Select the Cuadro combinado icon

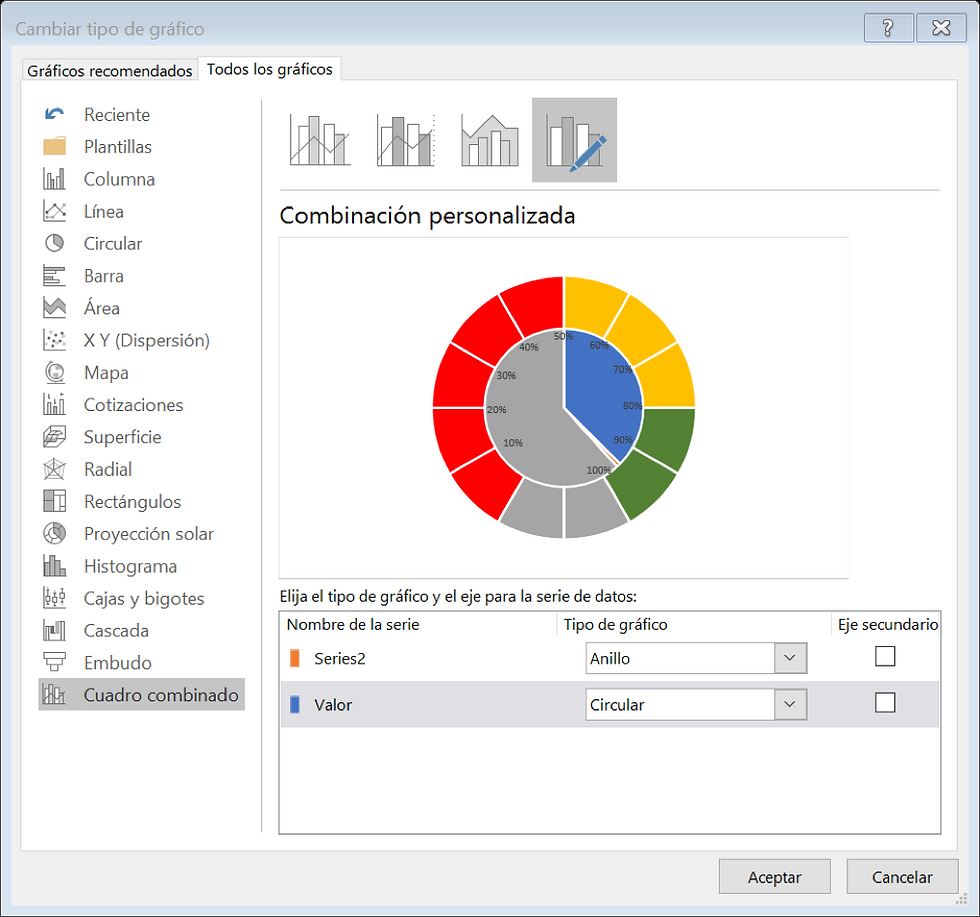pyautogui.click(x=54, y=694)
